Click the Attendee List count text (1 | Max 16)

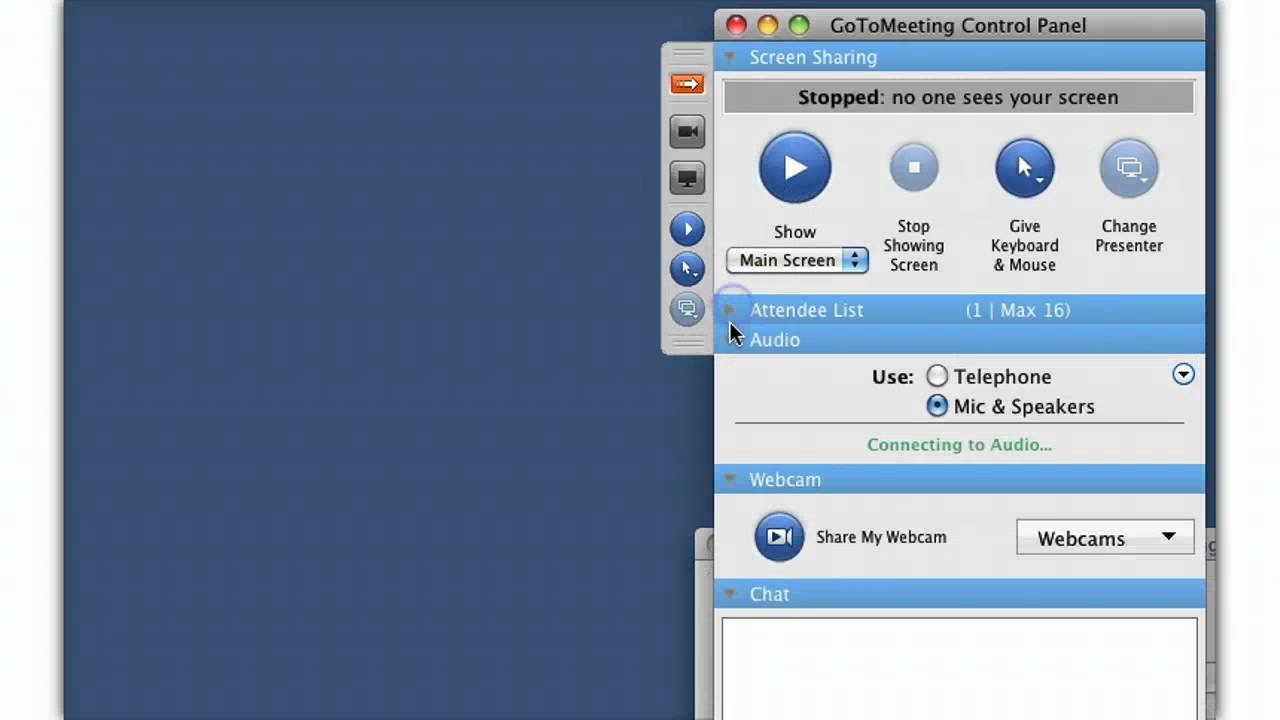click(1018, 310)
